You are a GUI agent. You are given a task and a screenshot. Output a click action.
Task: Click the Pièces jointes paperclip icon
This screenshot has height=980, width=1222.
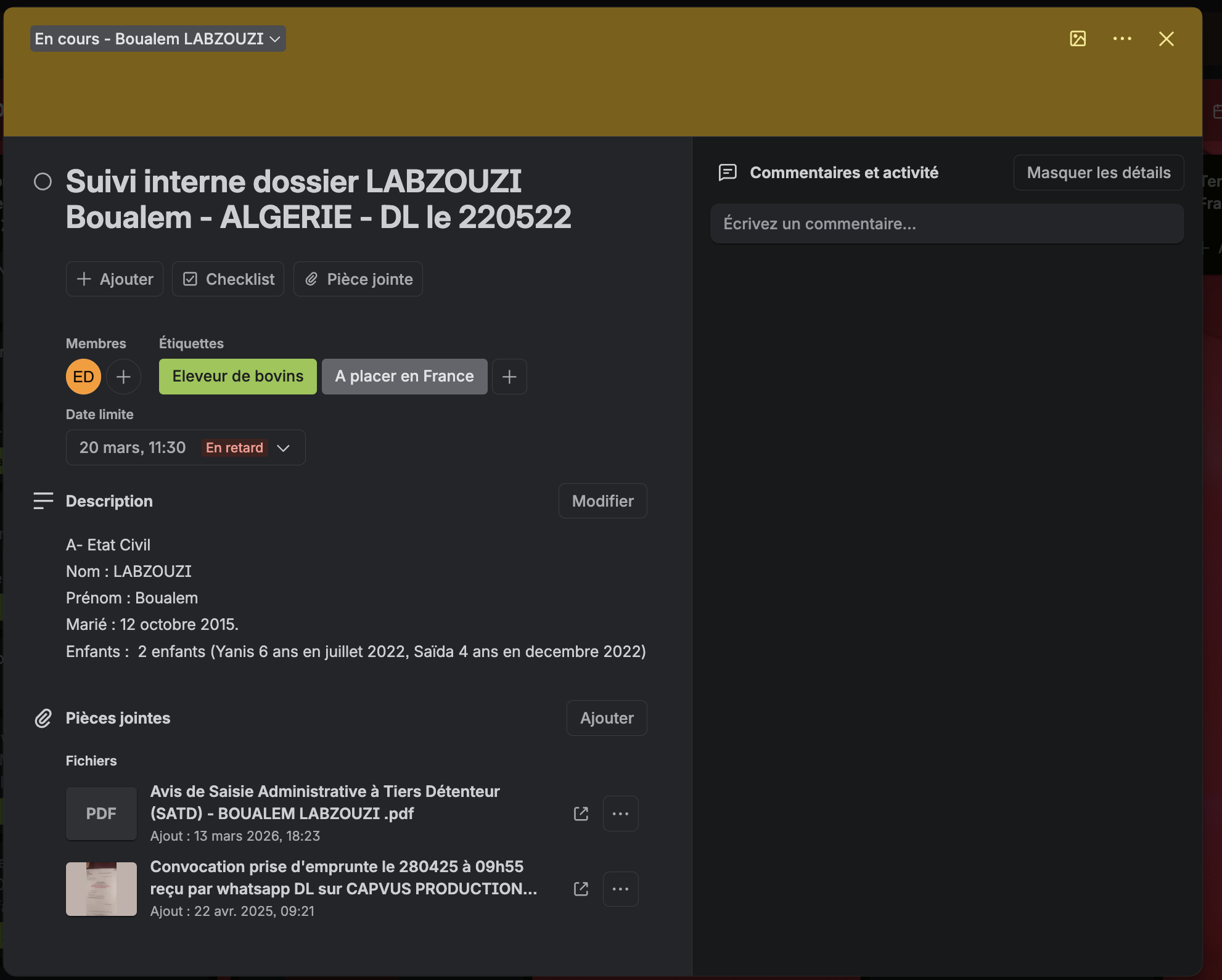tap(43, 718)
